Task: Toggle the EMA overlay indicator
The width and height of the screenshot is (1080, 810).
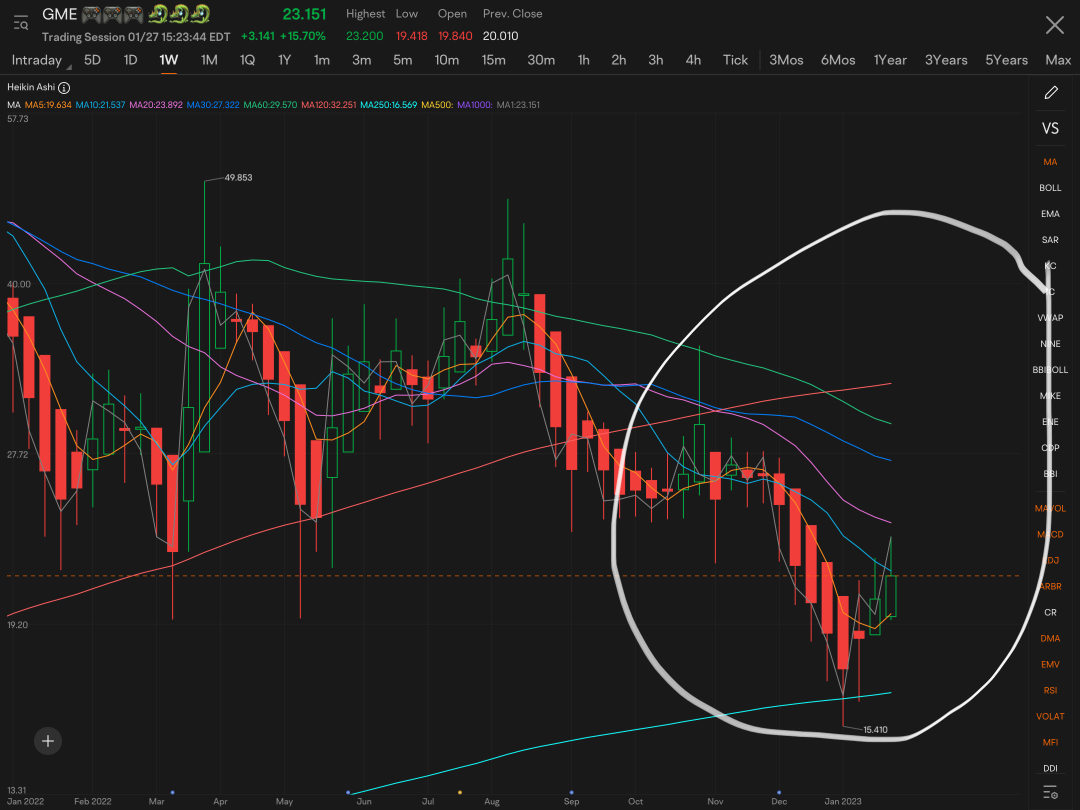Action: (x=1050, y=214)
